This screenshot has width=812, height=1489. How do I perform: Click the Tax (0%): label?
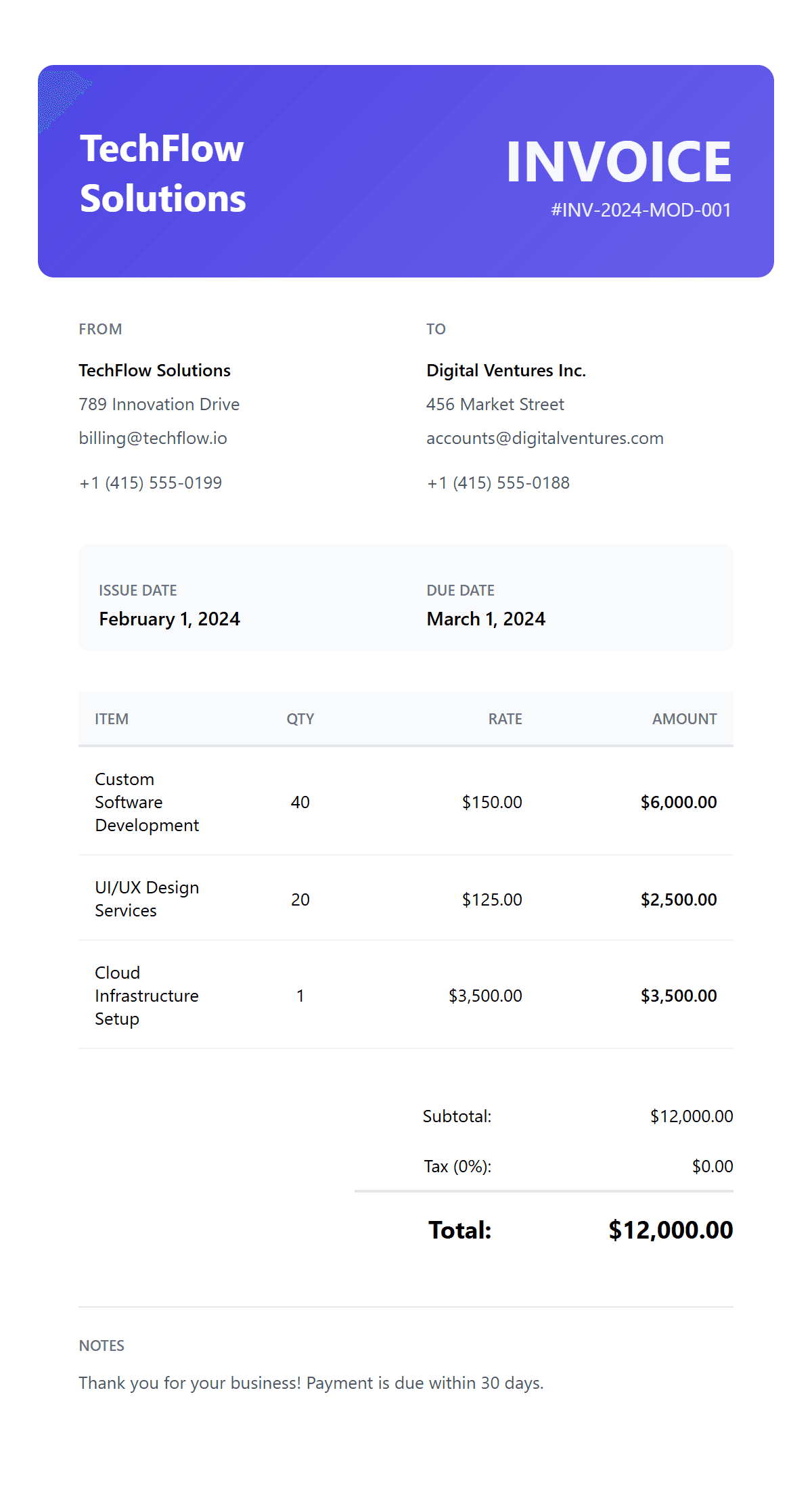457,1166
